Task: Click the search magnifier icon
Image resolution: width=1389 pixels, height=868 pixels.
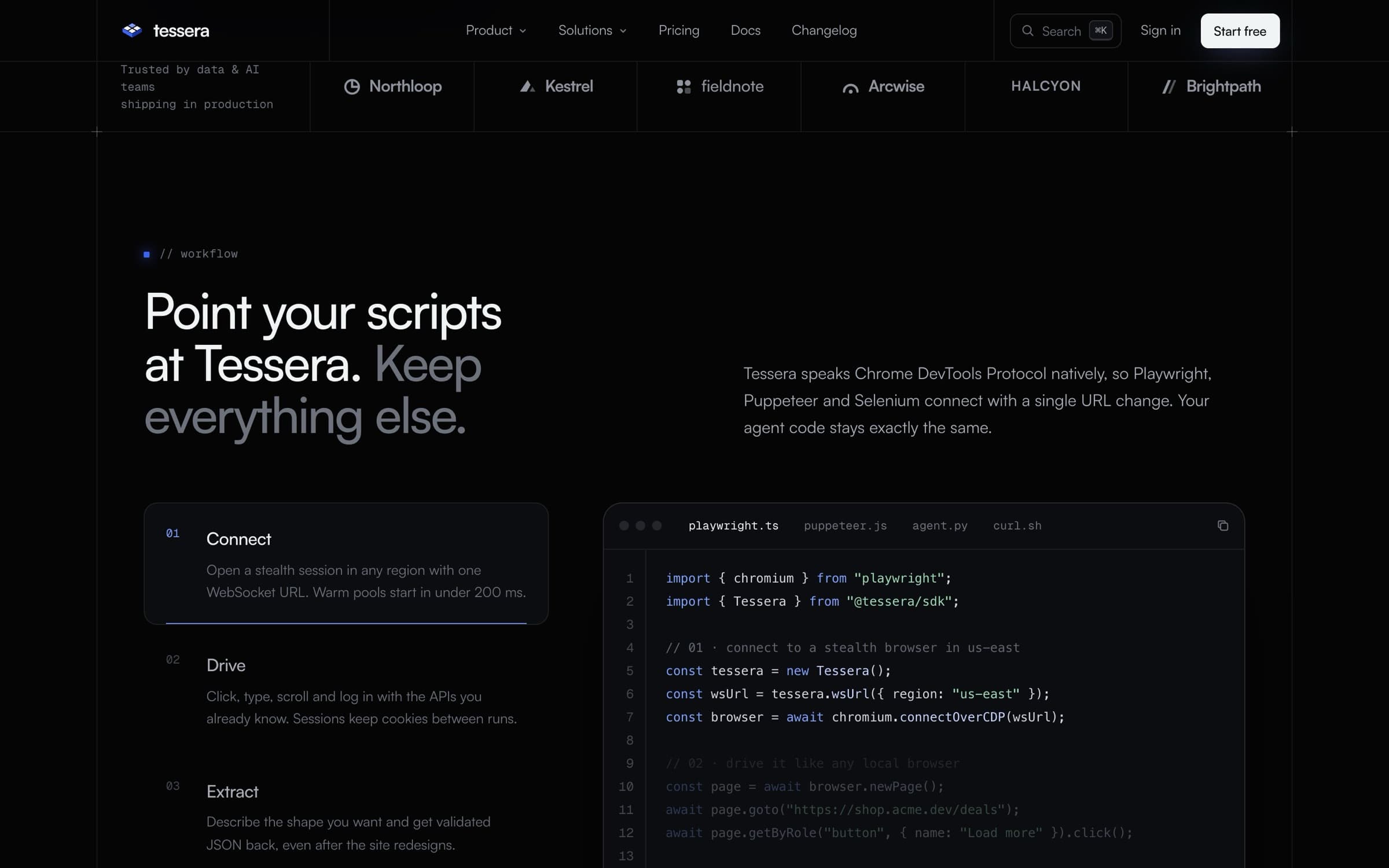Action: click(1027, 31)
